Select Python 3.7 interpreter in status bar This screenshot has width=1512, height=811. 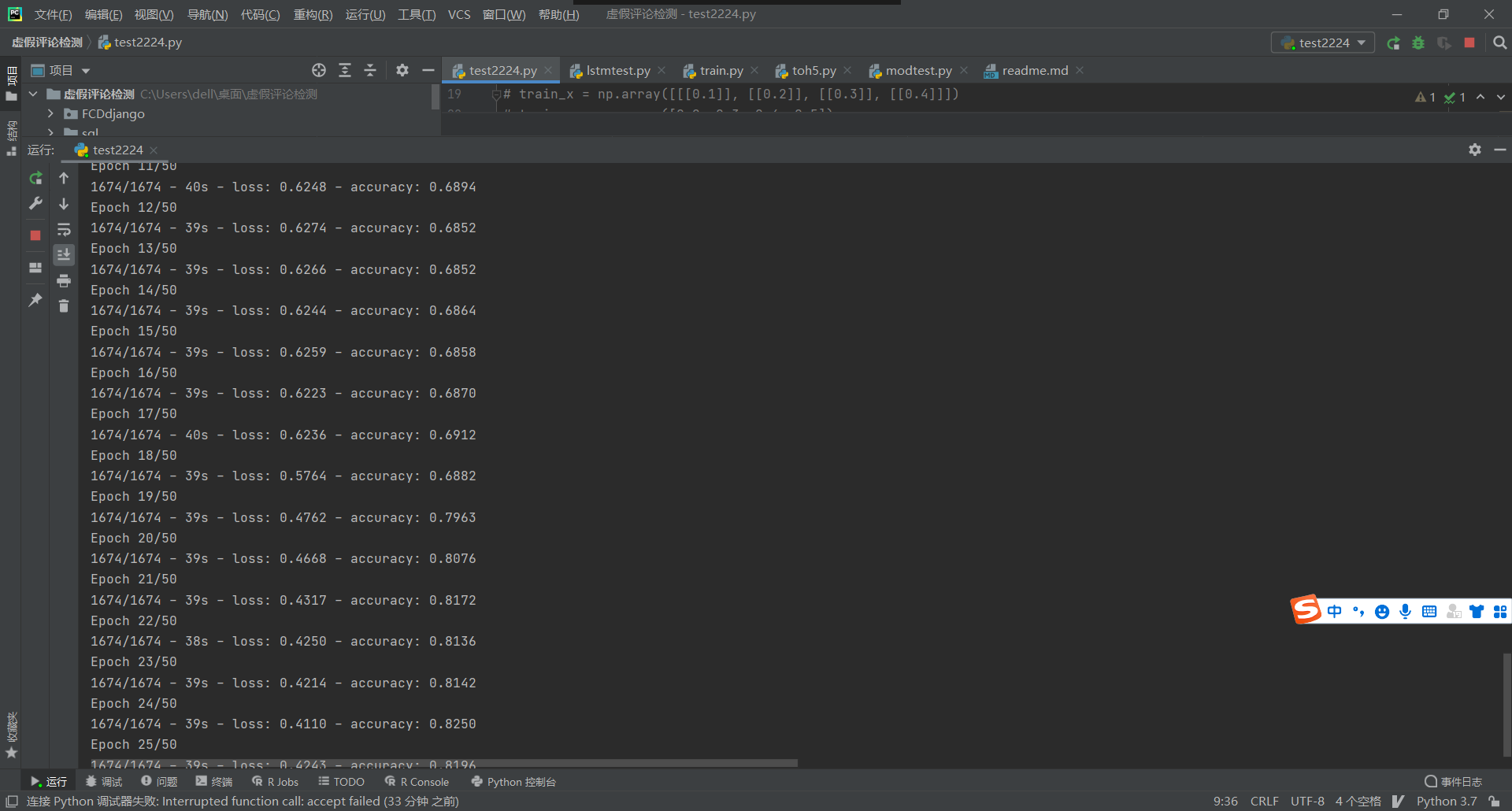coord(1447,801)
